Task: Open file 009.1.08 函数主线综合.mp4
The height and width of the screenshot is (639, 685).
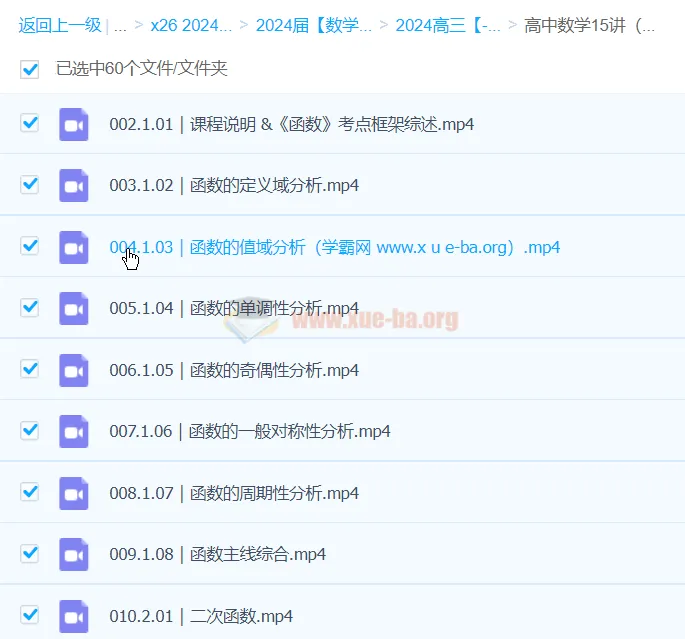Action: (x=217, y=555)
